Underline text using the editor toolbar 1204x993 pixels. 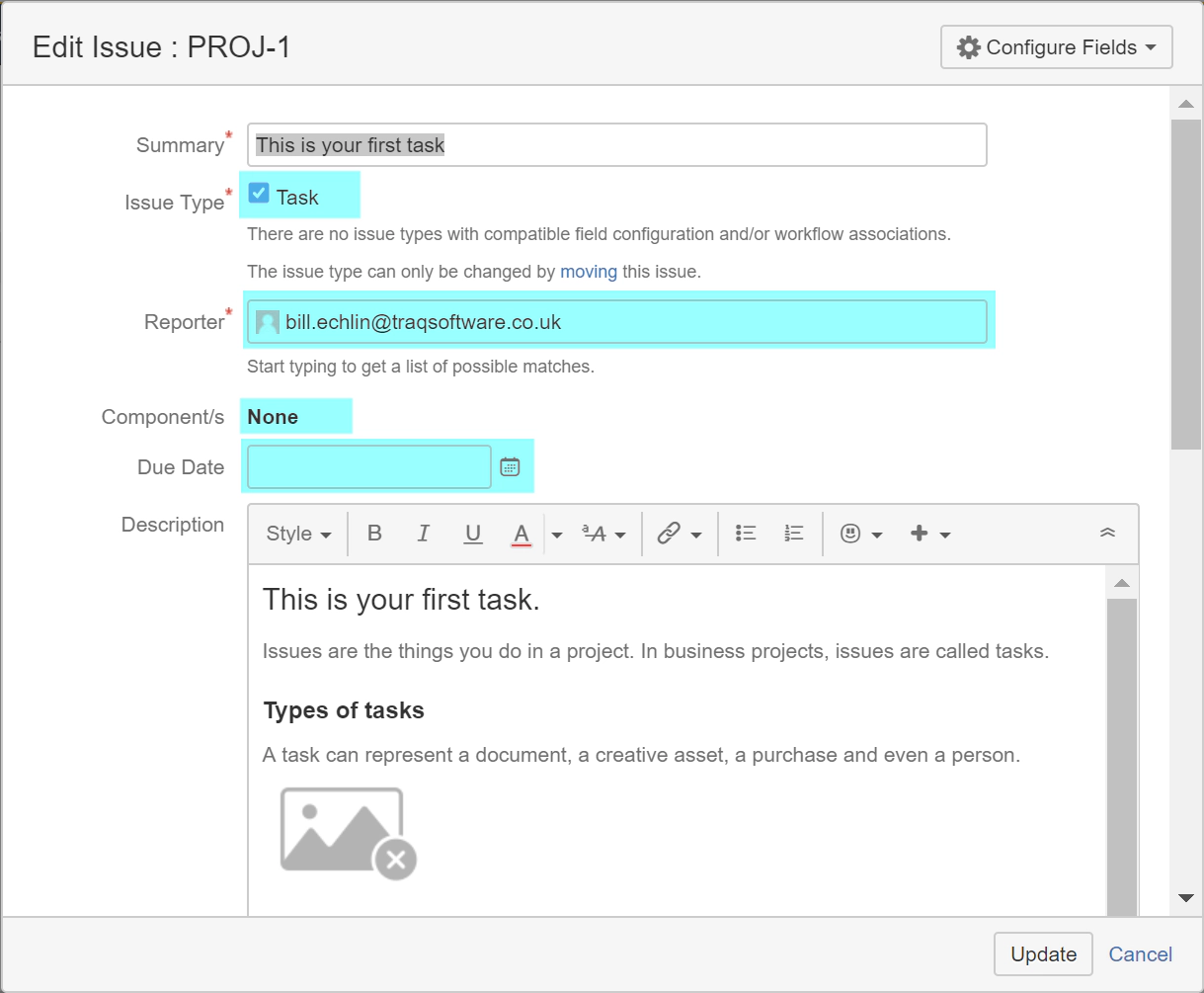point(472,534)
